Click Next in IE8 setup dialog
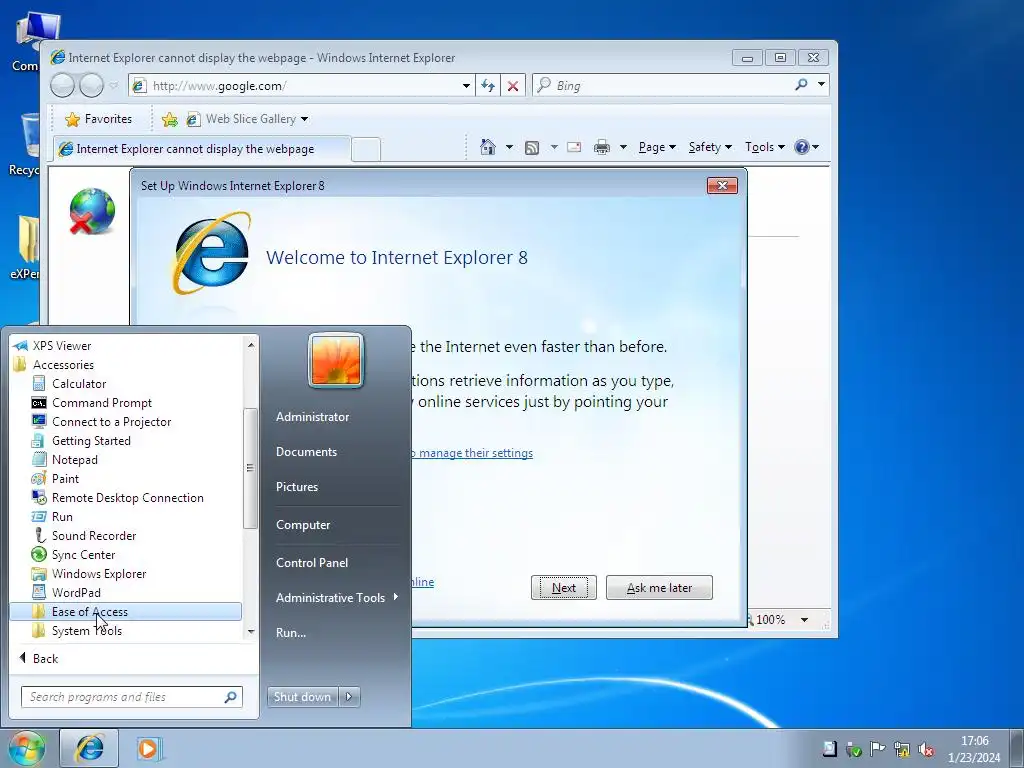Viewport: 1024px width, 768px height. 564,588
